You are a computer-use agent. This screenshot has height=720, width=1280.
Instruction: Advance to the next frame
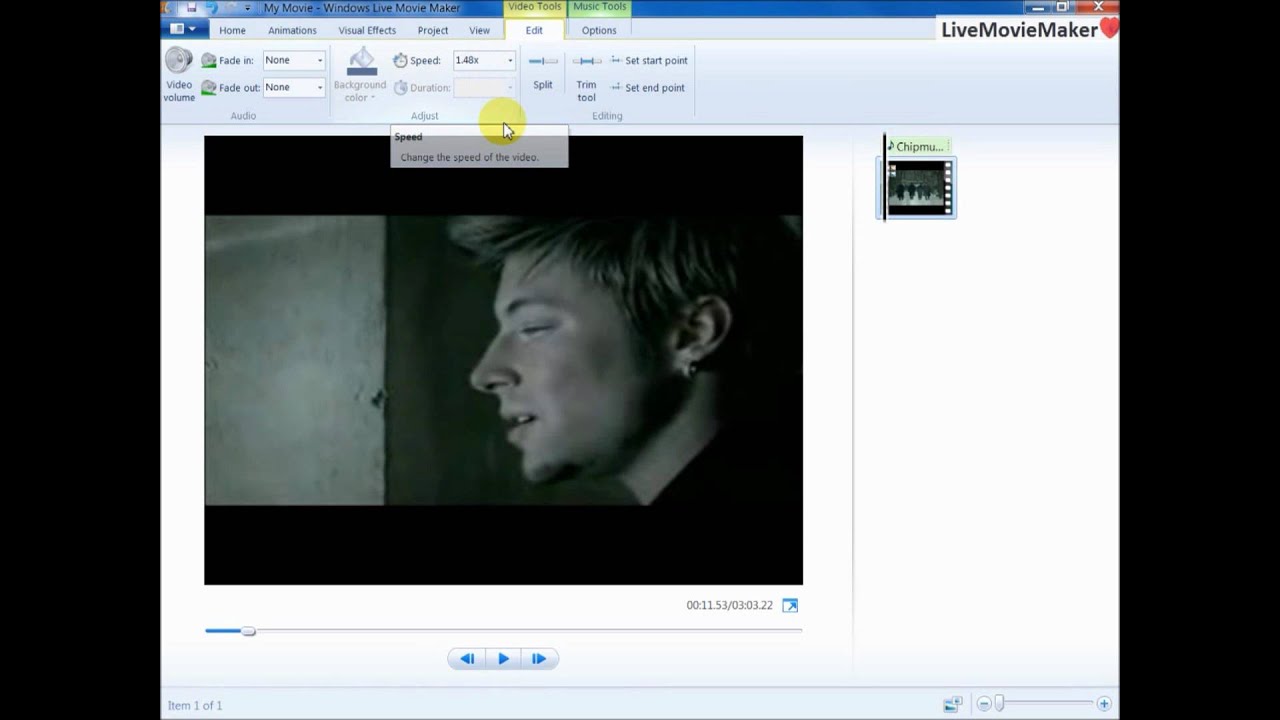(x=539, y=658)
